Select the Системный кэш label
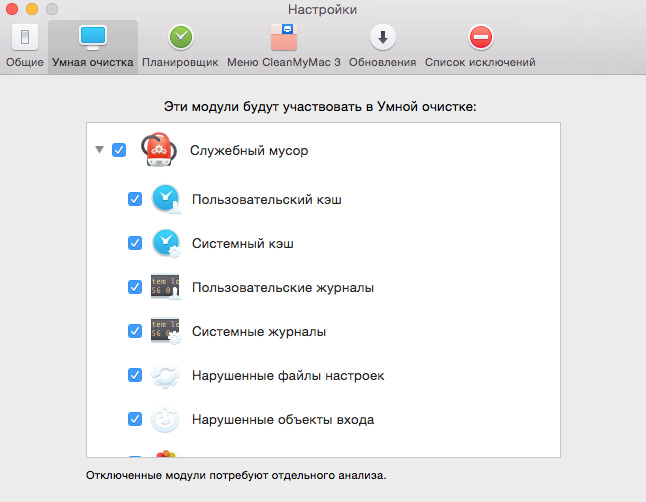 pyautogui.click(x=243, y=244)
